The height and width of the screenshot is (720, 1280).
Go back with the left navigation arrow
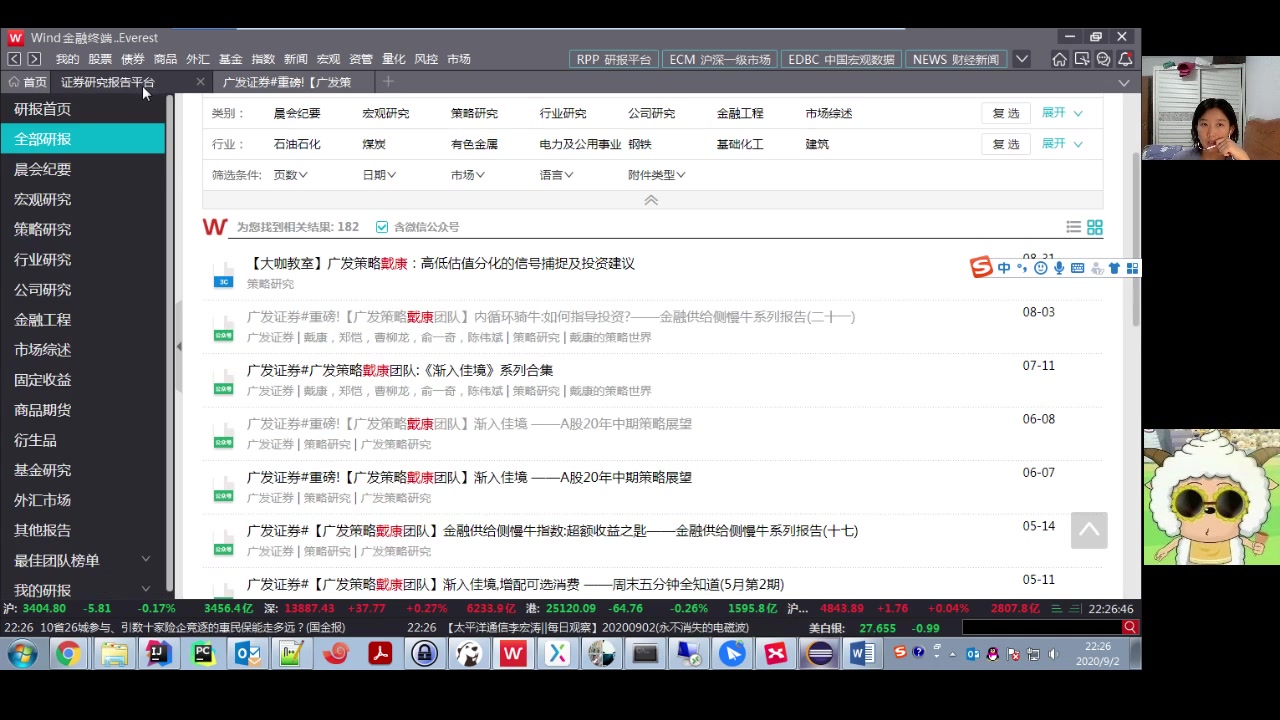[14, 59]
